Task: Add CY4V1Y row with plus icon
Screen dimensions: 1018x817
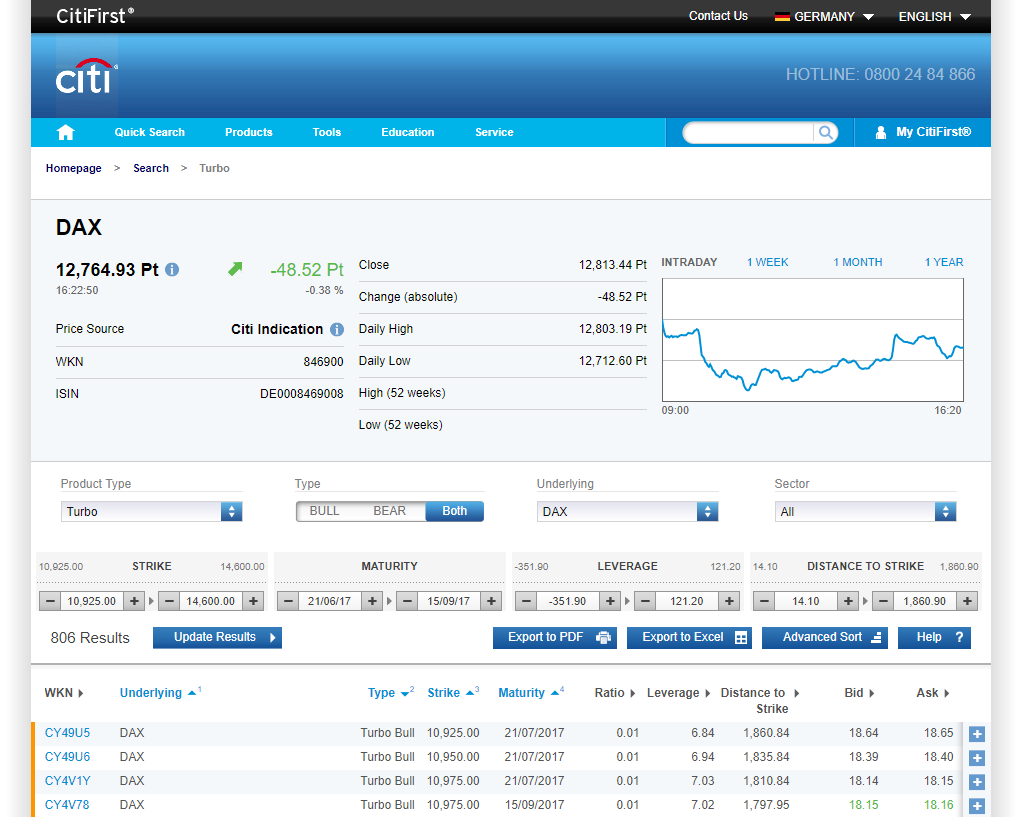Action: 976,782
